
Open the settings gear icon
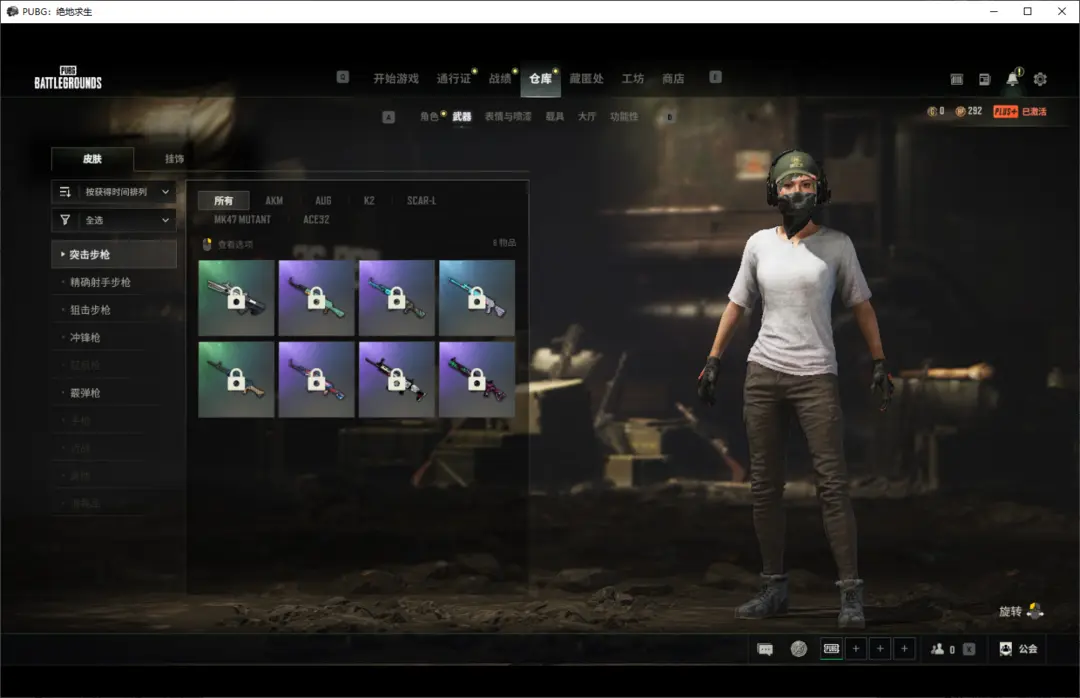pyautogui.click(x=1040, y=79)
